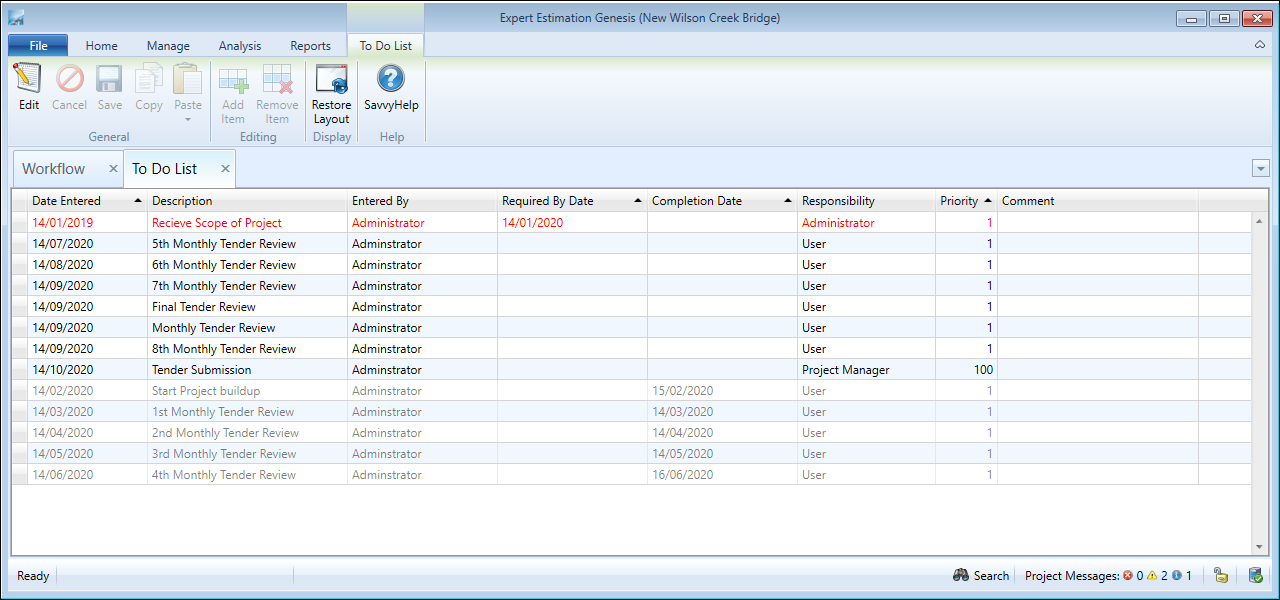Screen dimensions: 1280x600
Task: Open SavvyHelp from the ribbon
Action: tap(391, 80)
